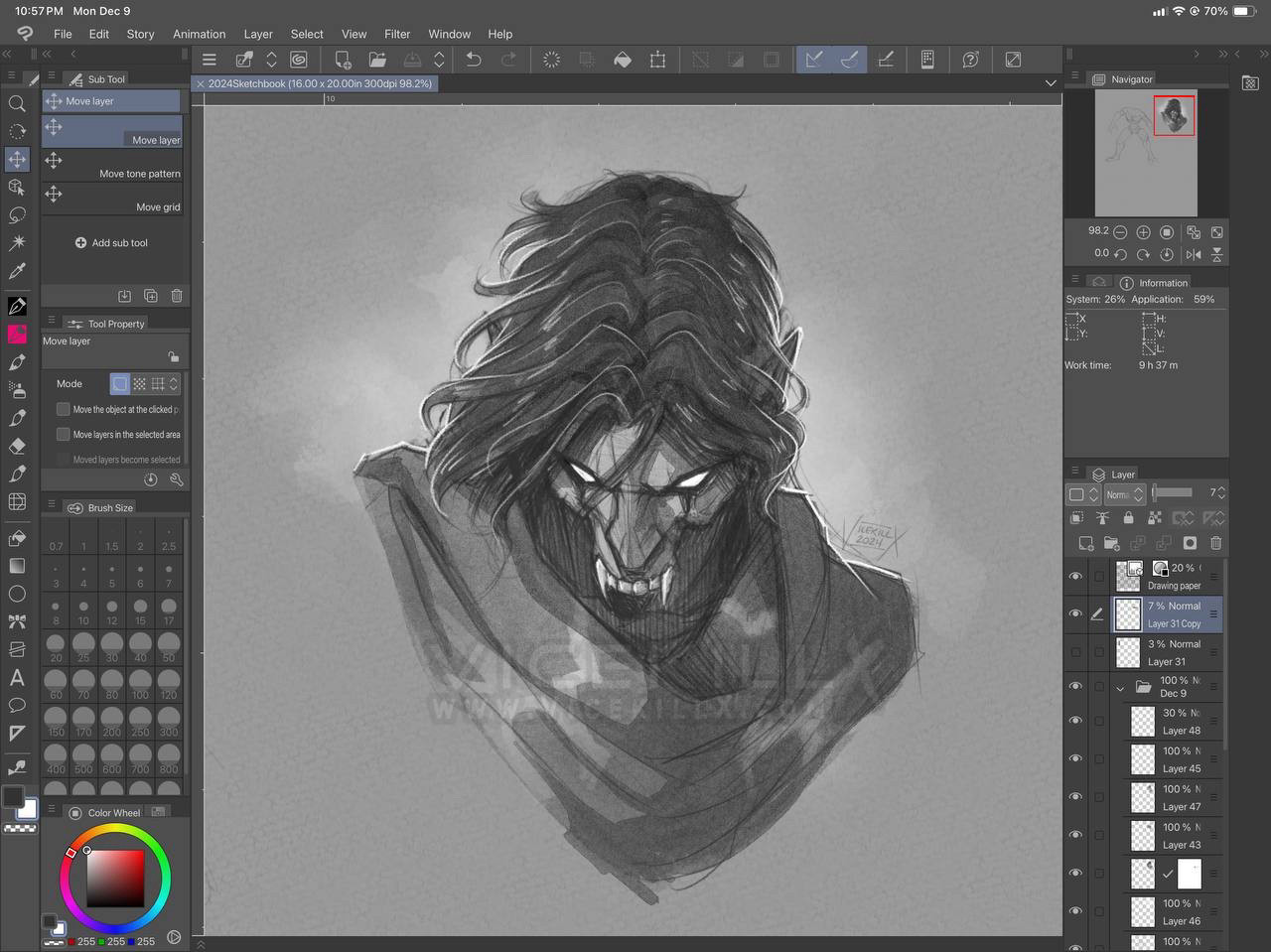Show Layer 31 by its visibility box
The height and width of the screenshot is (952, 1271).
point(1075,652)
